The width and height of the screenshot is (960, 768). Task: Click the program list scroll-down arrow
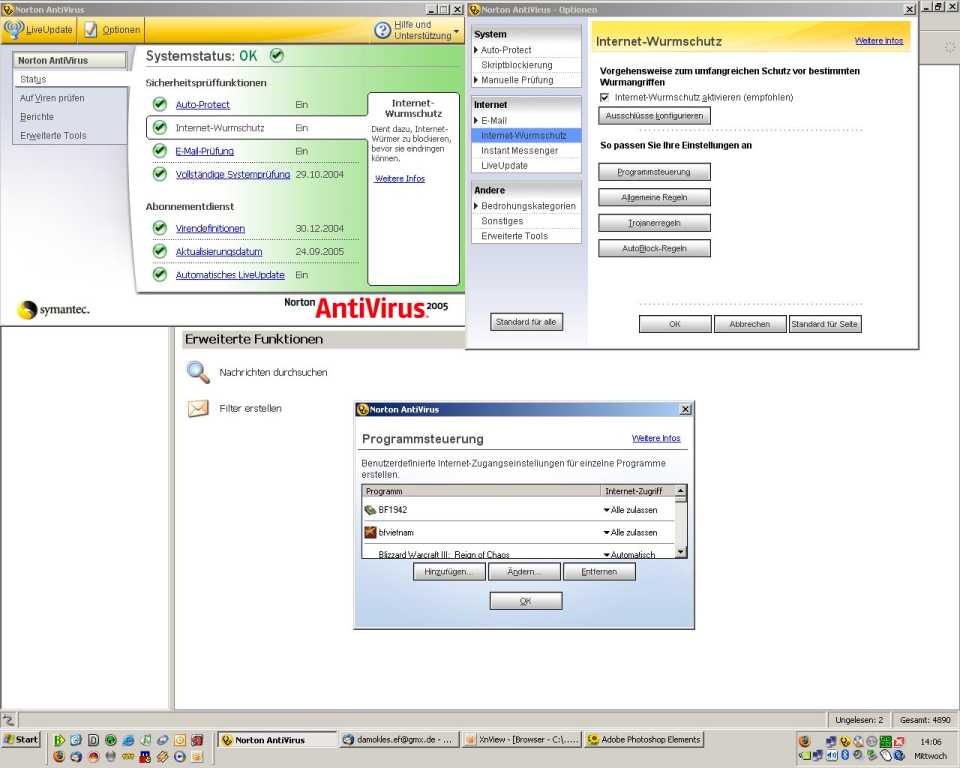[681, 552]
